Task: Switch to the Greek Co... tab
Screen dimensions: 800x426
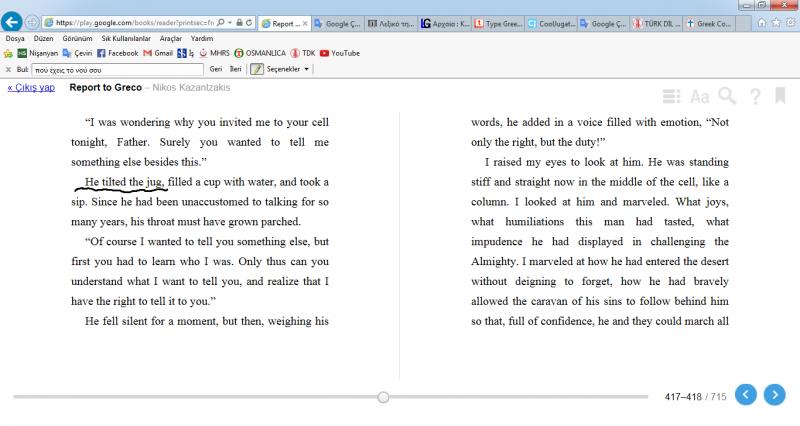Action: coord(710,23)
